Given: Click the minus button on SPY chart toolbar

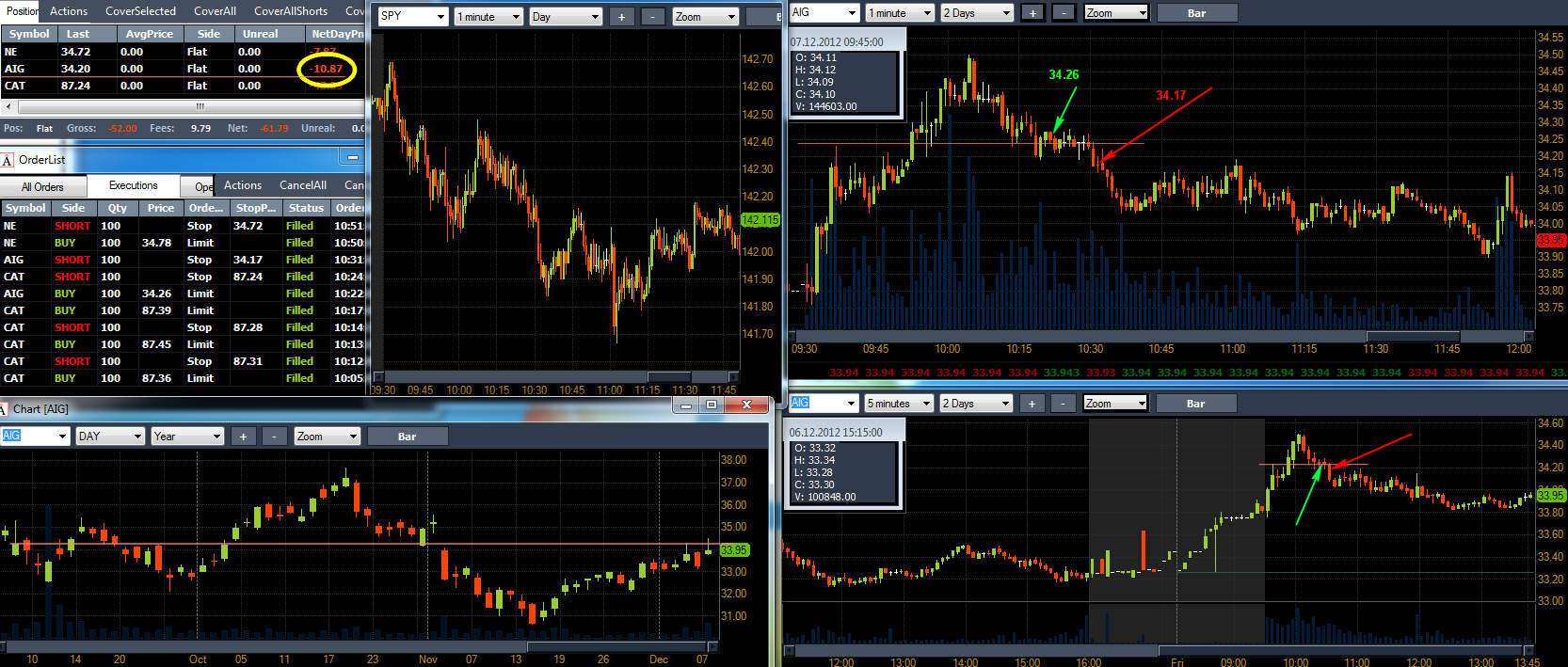Looking at the screenshot, I should pyautogui.click(x=652, y=17).
